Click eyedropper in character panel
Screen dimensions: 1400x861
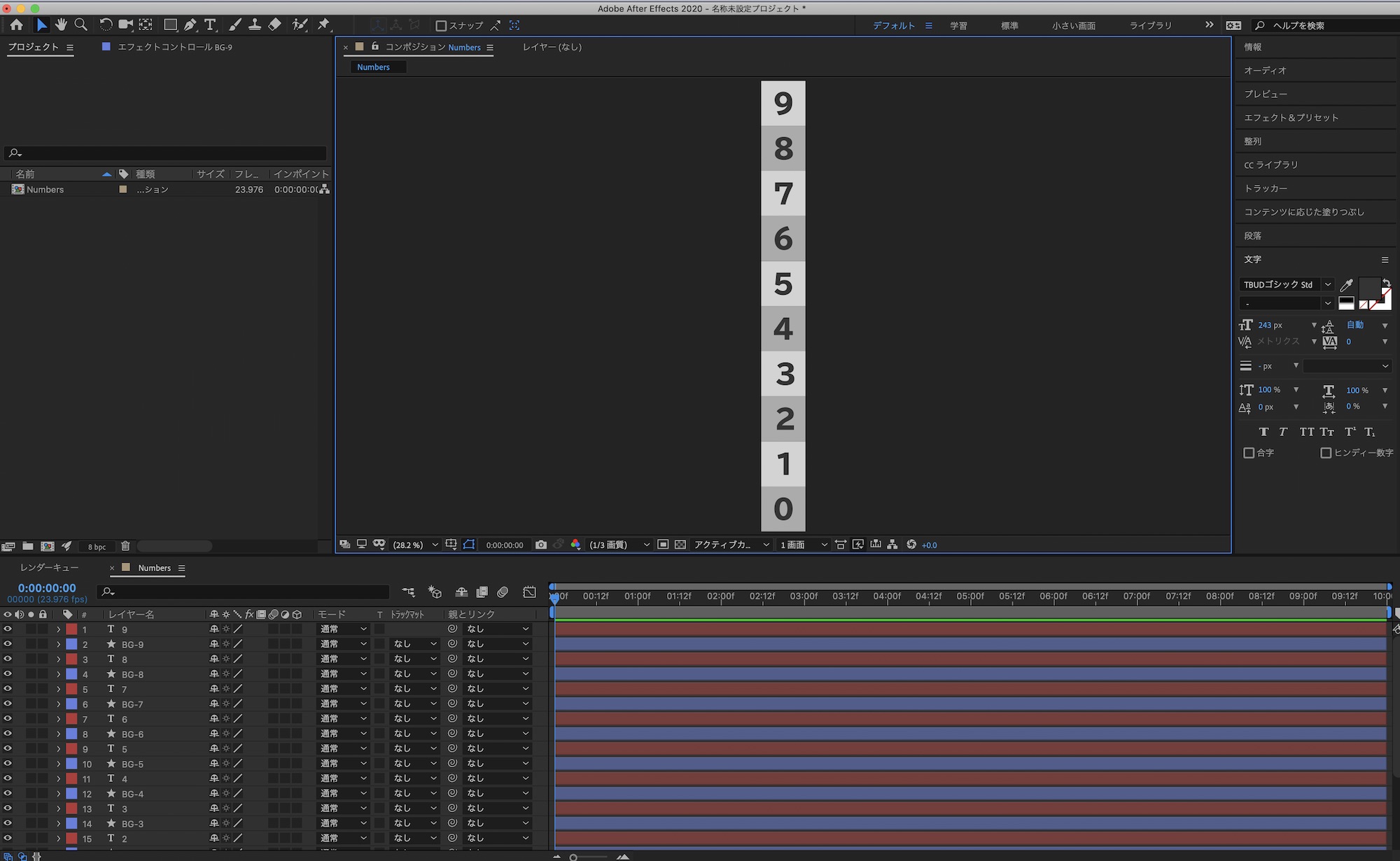[1346, 285]
